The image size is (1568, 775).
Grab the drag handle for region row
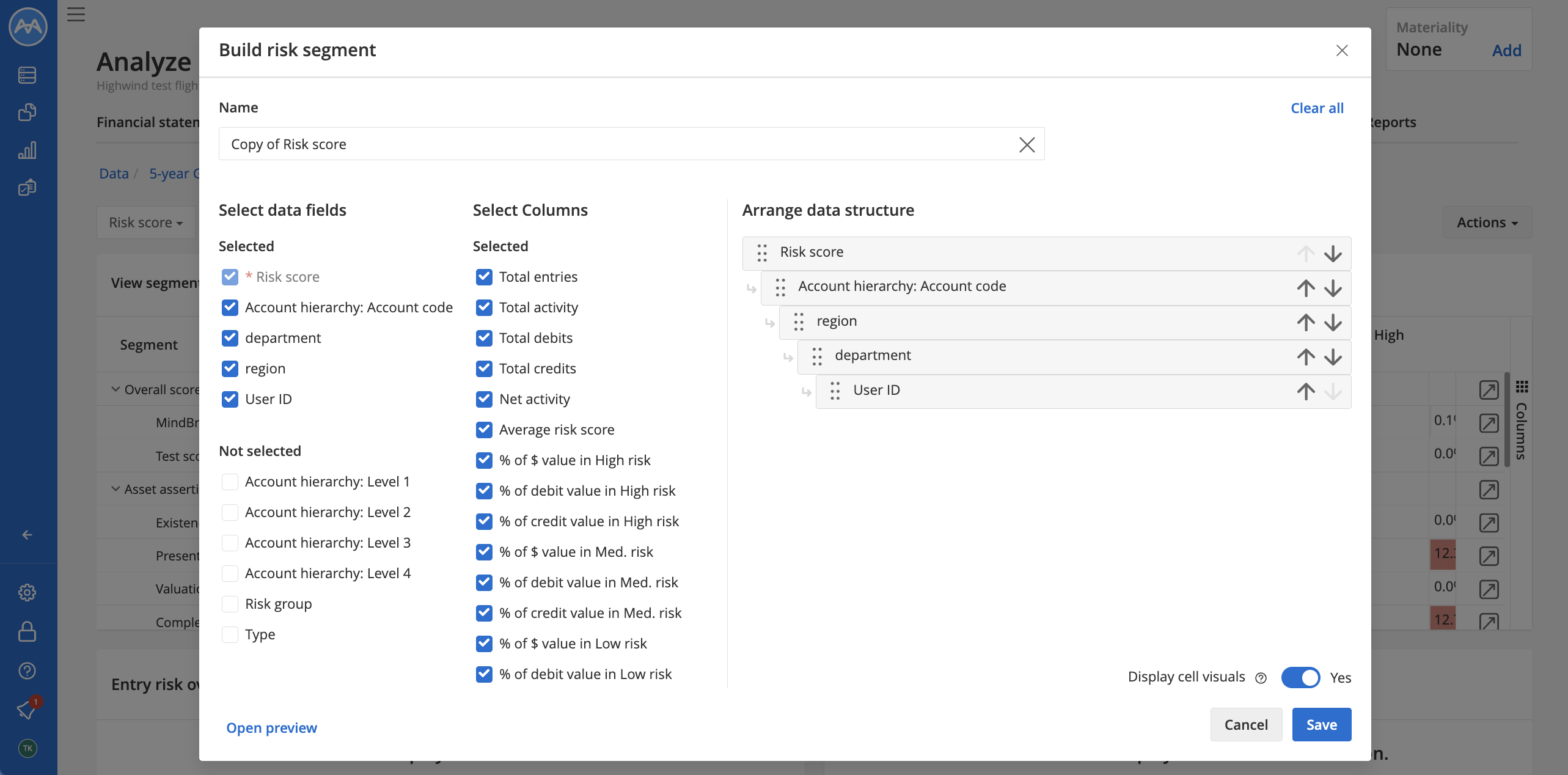pyautogui.click(x=799, y=322)
